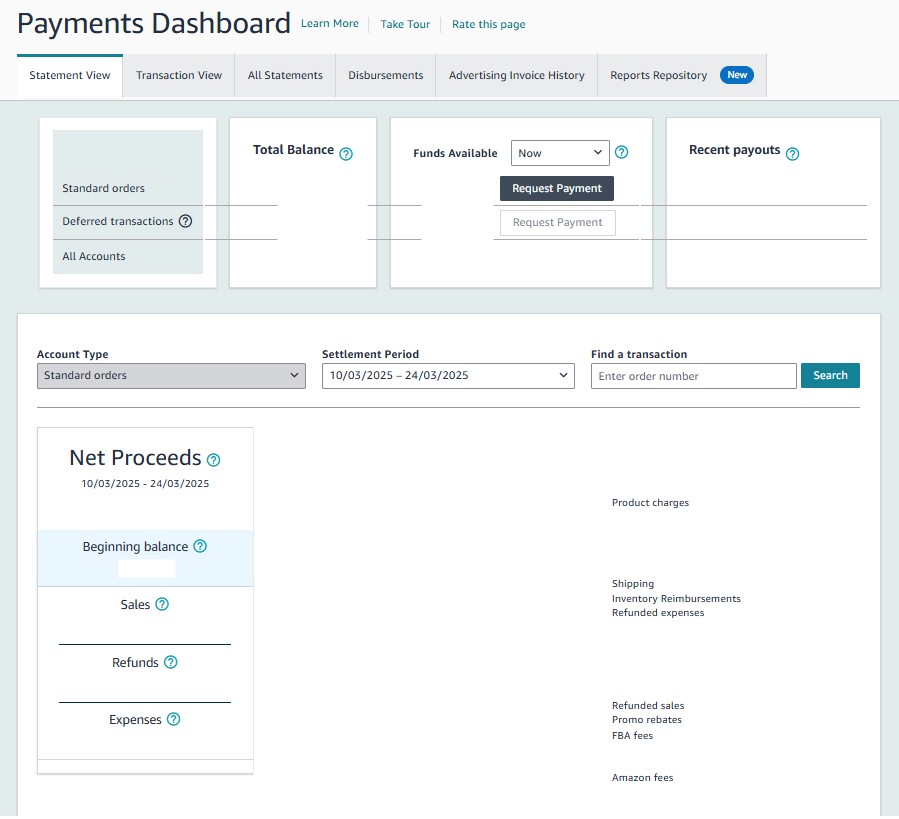Screen dimensions: 899x819
Task: Click help icon next to Expenses
Action: [x=173, y=720]
